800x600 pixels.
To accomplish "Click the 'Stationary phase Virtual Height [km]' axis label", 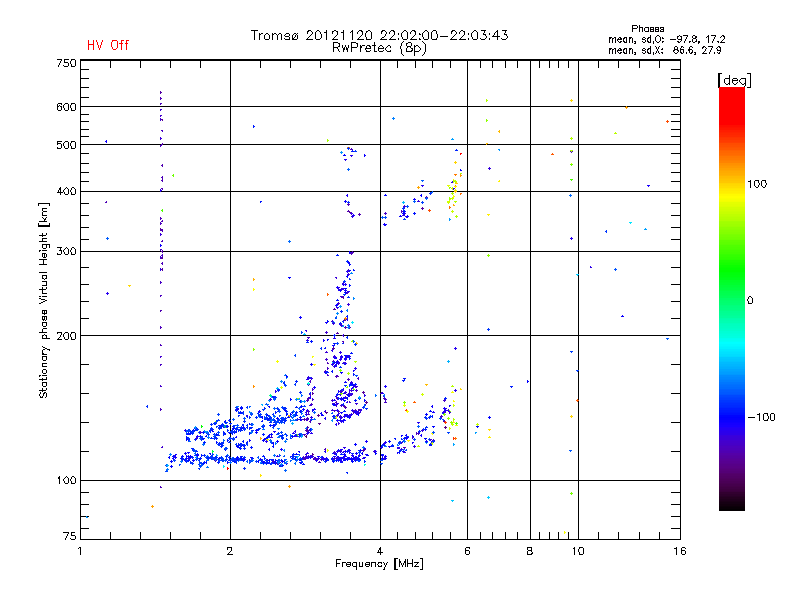I will point(43,301).
